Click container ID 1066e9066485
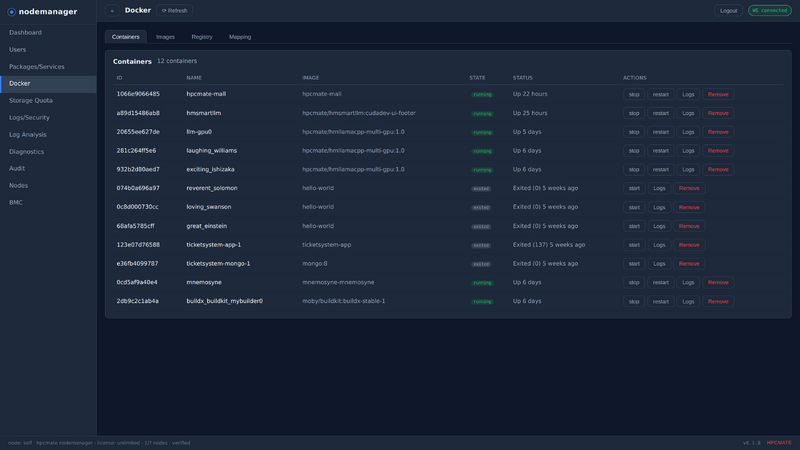 pyautogui.click(x=138, y=94)
